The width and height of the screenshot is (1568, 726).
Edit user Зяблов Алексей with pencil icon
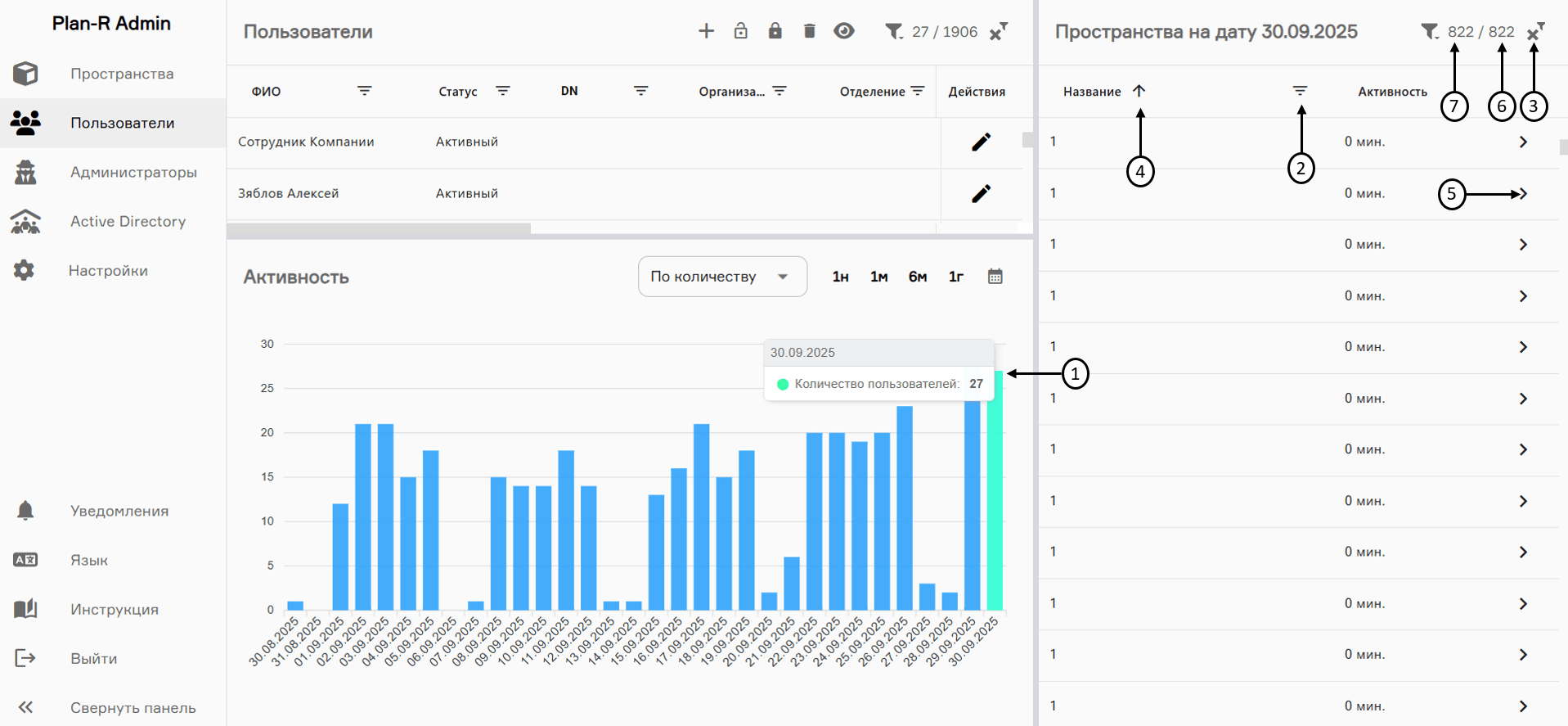coord(981,193)
